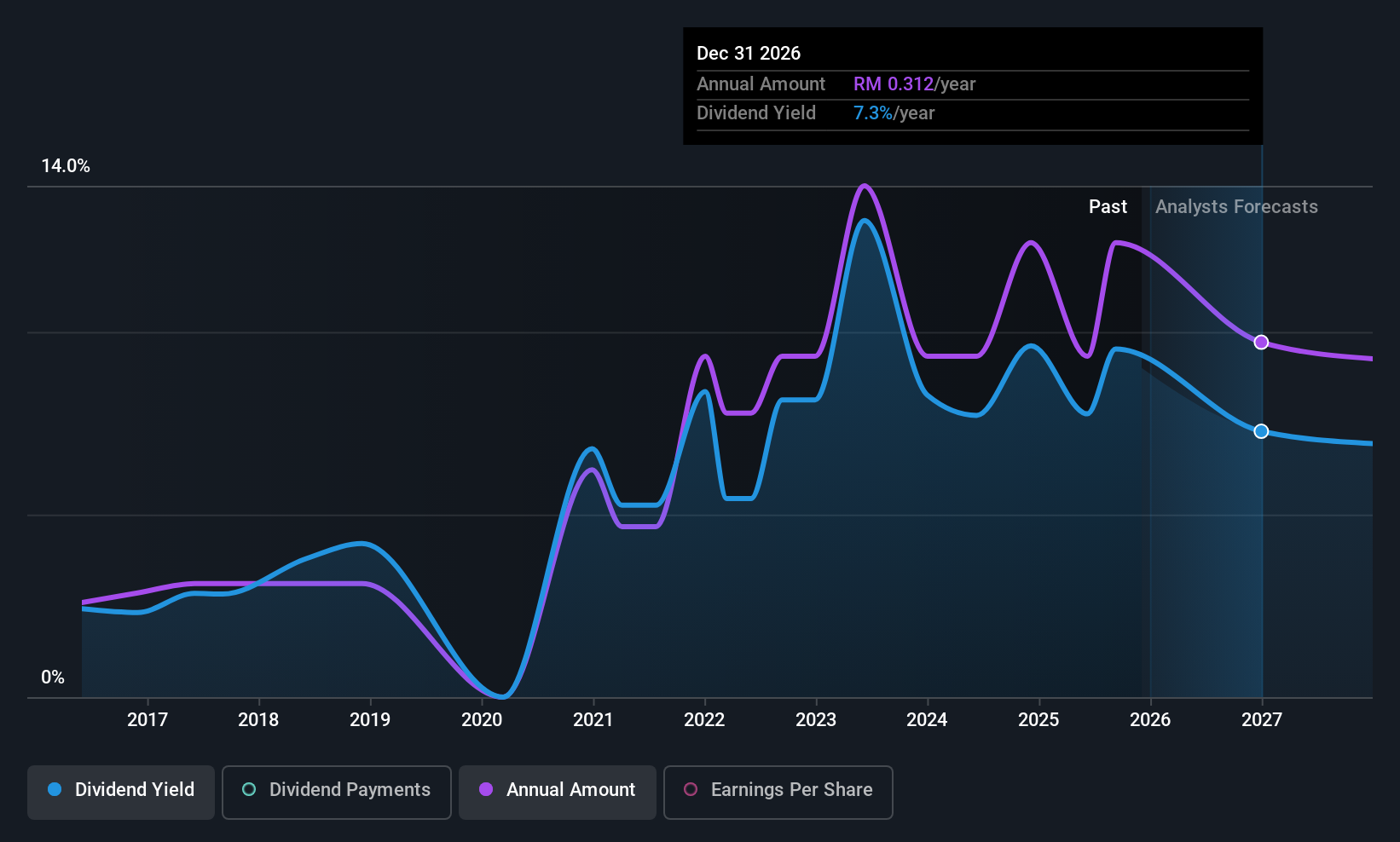
Task: Click the purple Annual Amount data point marker
Action: (1261, 343)
